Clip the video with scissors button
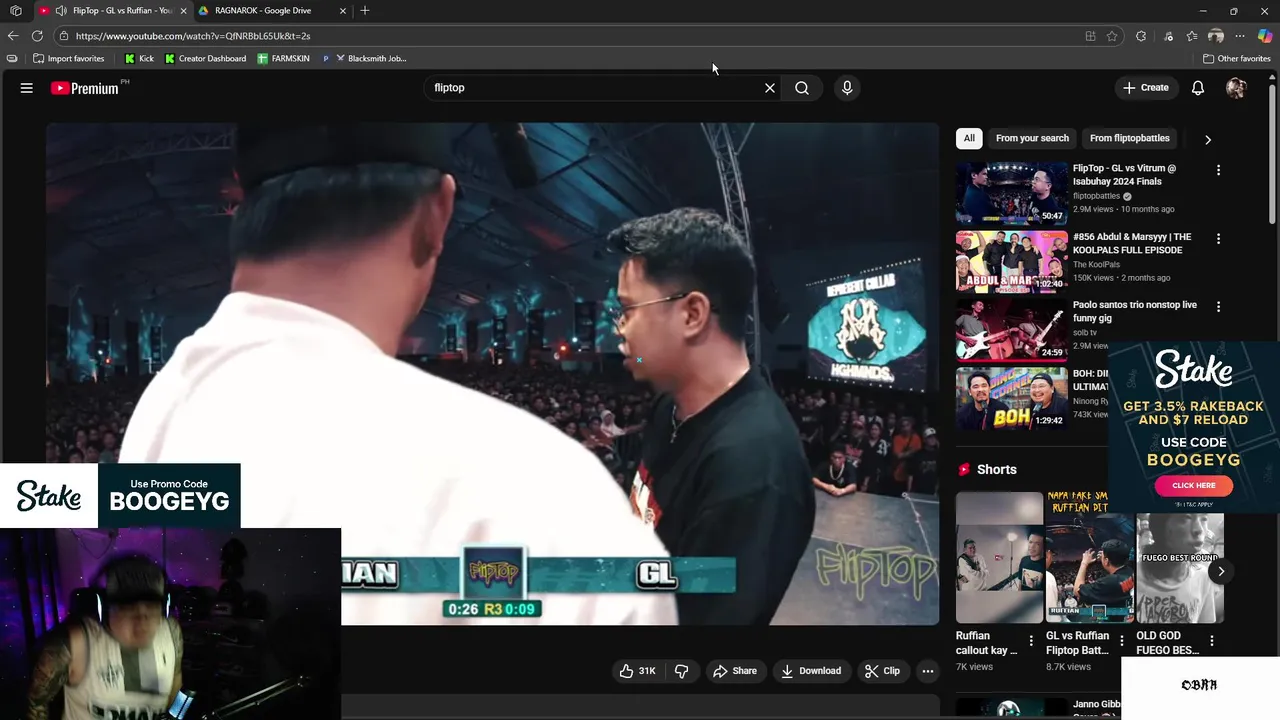This screenshot has height=720, width=1280. point(882,671)
